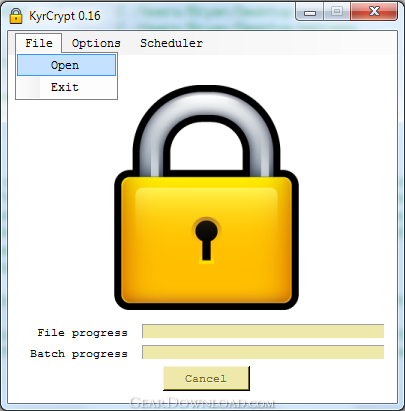Click the disabled maximize window button
Image resolution: width=405 pixels, height=411 pixels.
click(x=337, y=12)
